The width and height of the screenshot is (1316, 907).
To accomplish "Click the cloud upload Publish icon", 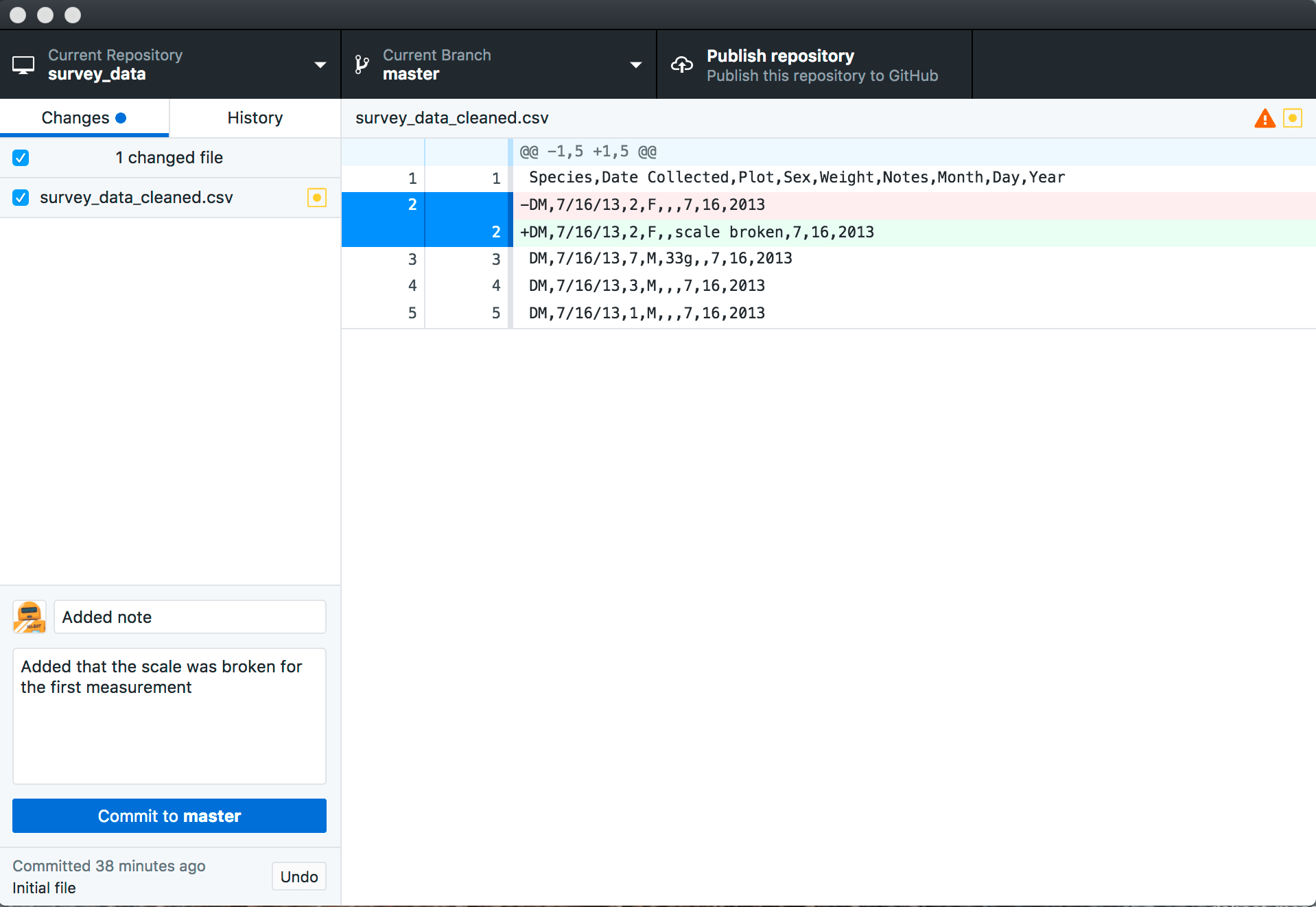I will [x=682, y=64].
